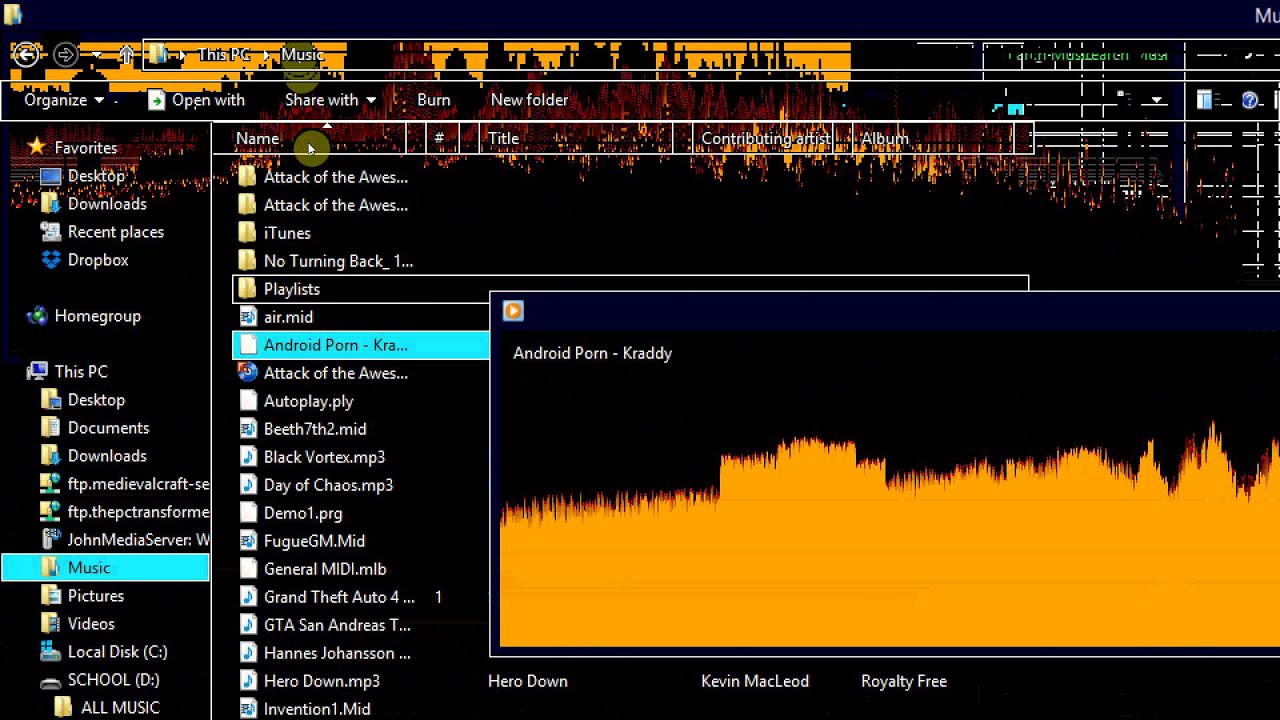The height and width of the screenshot is (720, 1280).
Task: Click the Beeth7th2.mid file icon
Action: click(248, 429)
